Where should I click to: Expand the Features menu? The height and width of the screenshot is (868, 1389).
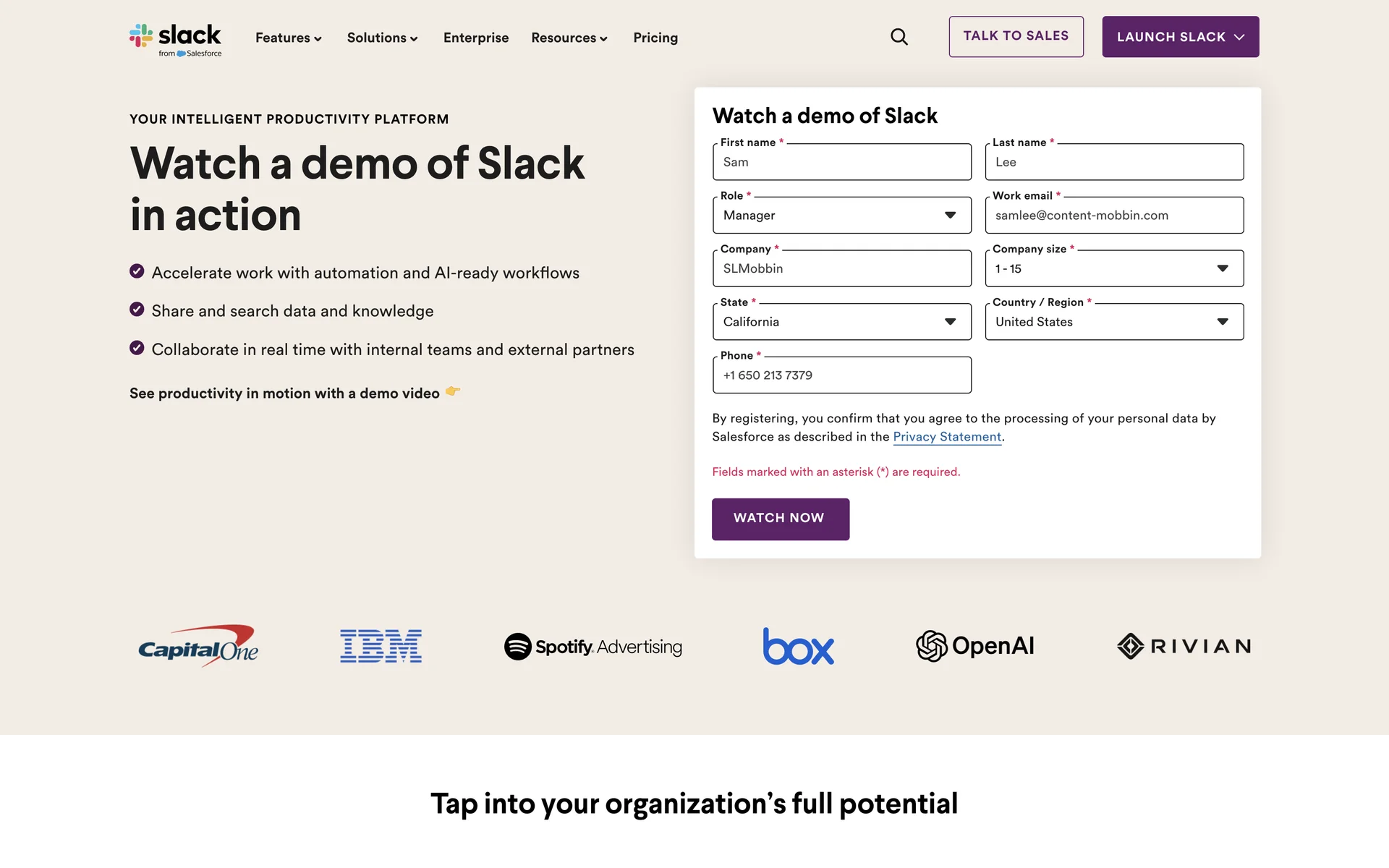[288, 38]
